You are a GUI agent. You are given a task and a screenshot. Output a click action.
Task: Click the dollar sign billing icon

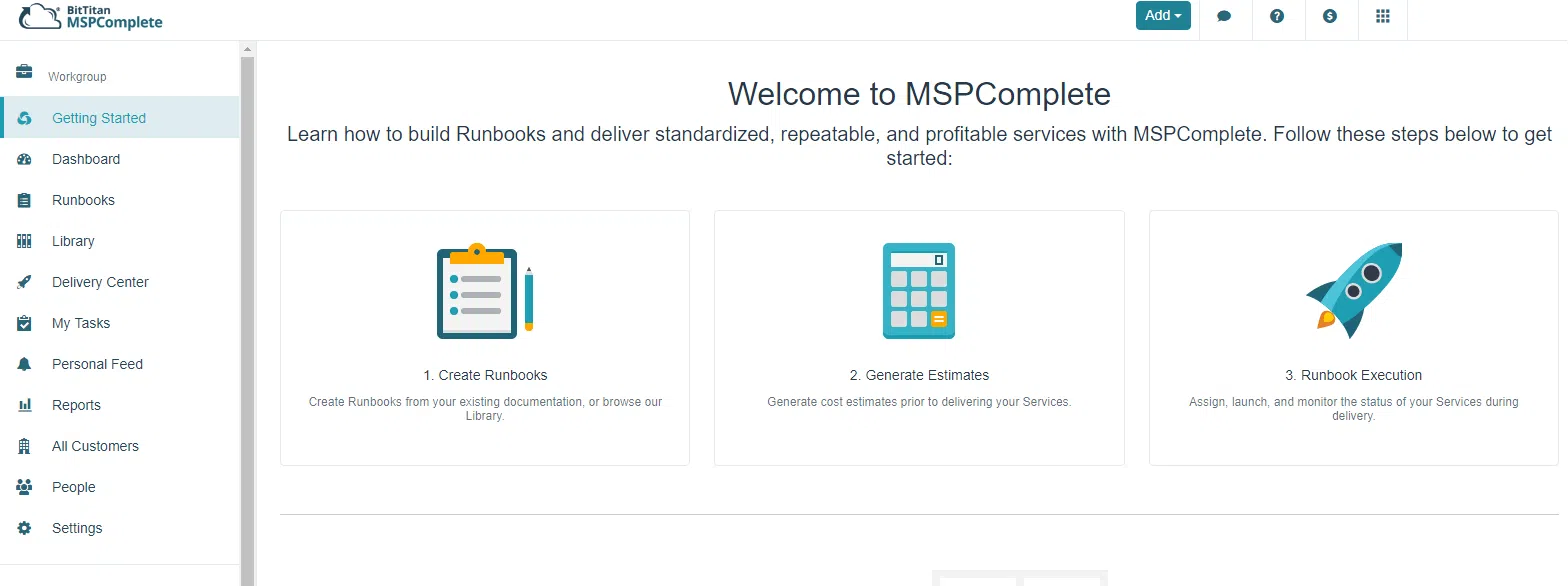[x=1330, y=16]
